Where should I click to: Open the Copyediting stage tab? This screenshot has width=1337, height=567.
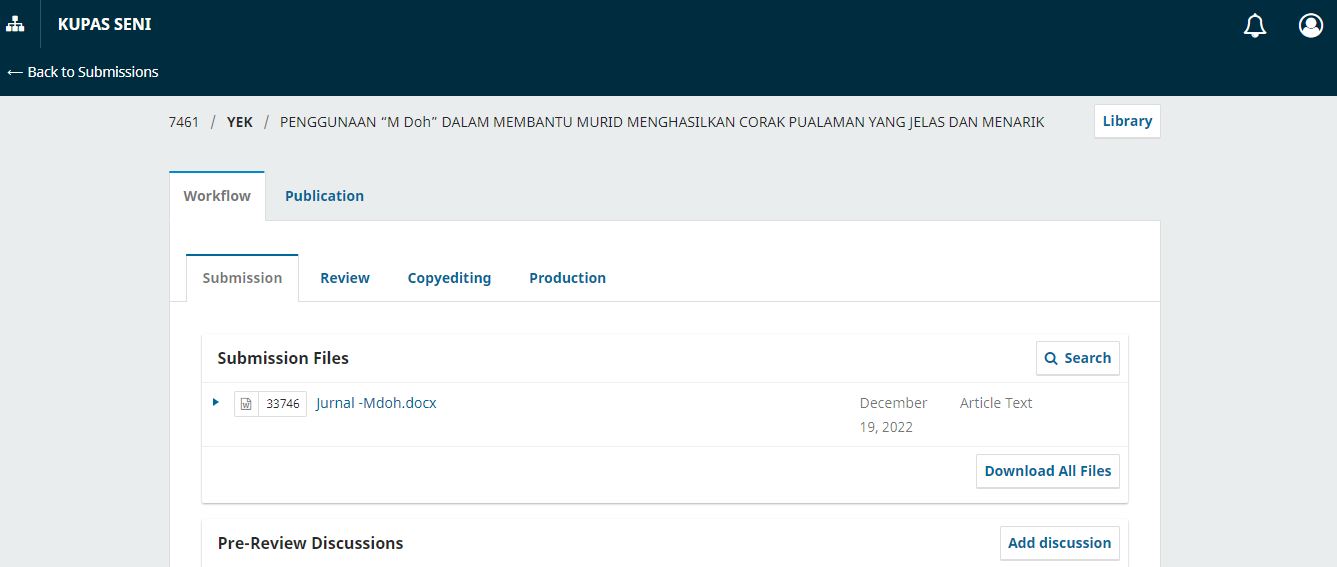(x=449, y=278)
